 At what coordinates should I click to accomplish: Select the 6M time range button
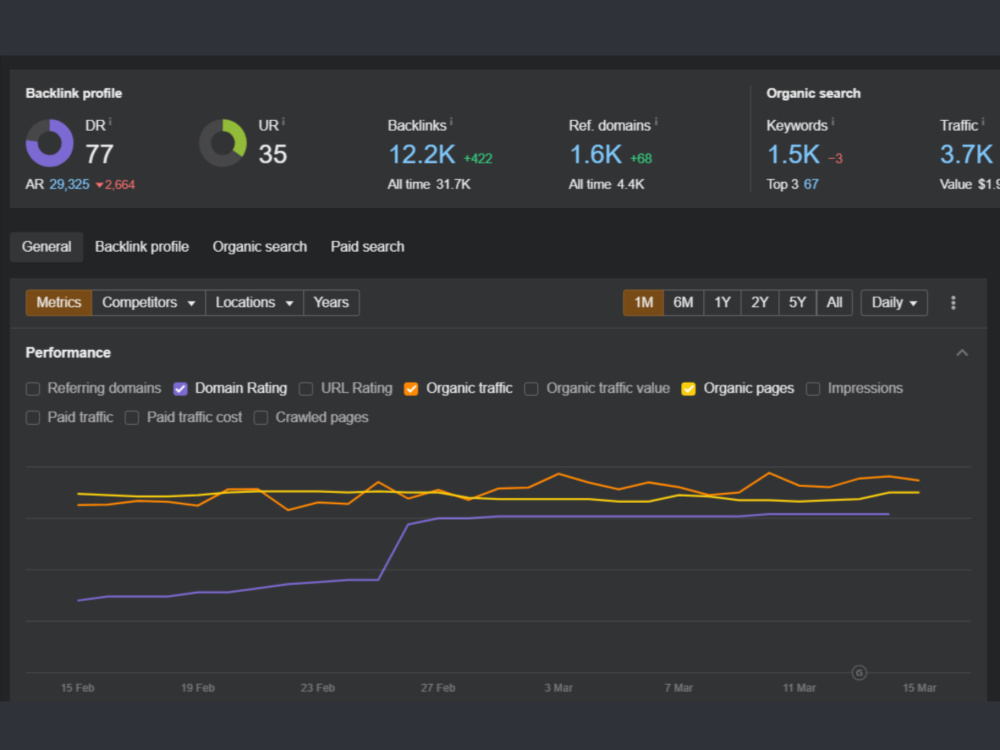(683, 303)
